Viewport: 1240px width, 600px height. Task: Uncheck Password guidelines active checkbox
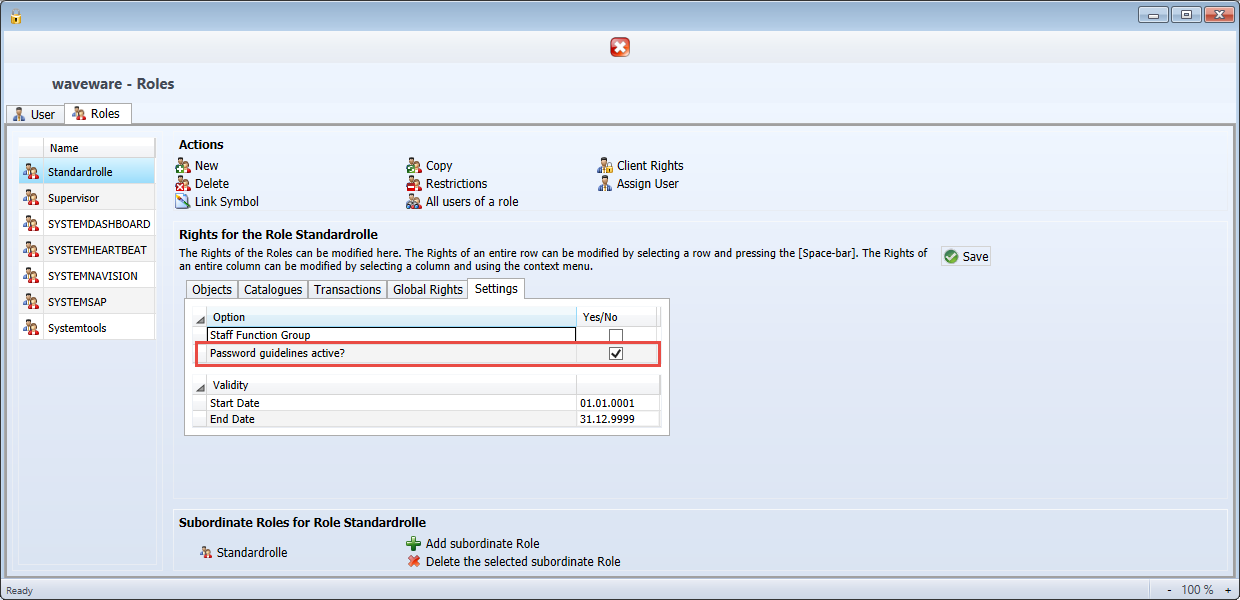coord(616,353)
